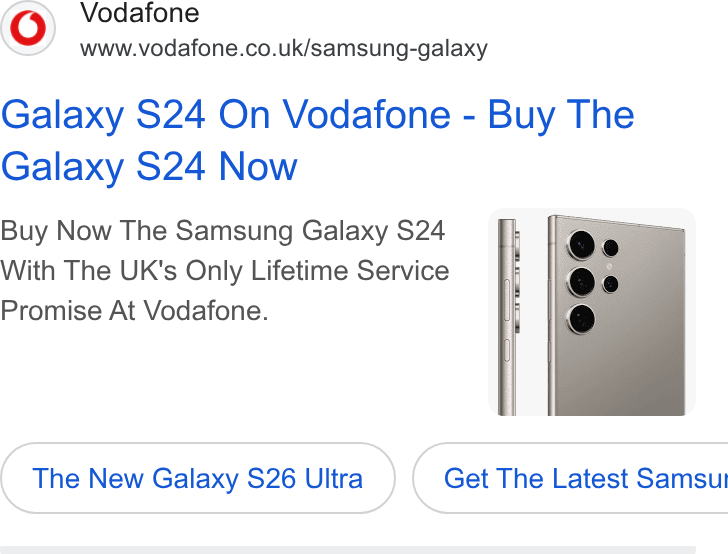Open the Get The Latest Samsung chip

(570, 478)
